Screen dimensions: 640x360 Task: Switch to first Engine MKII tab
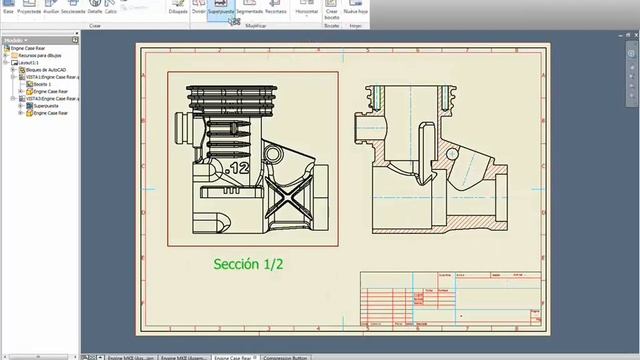[x=131, y=357]
